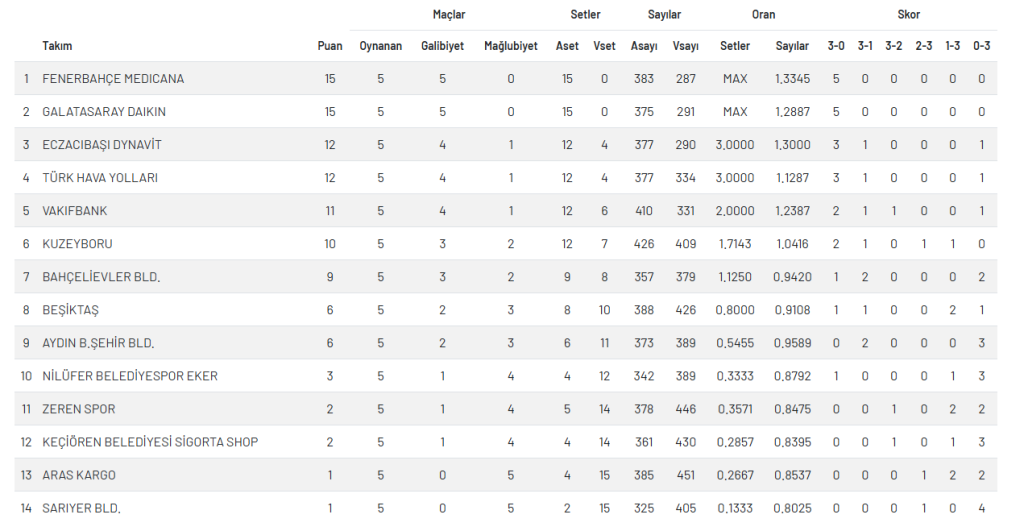Select NİLÜFER BELEDİYESPOR EKER team name

pyautogui.click(x=130, y=376)
